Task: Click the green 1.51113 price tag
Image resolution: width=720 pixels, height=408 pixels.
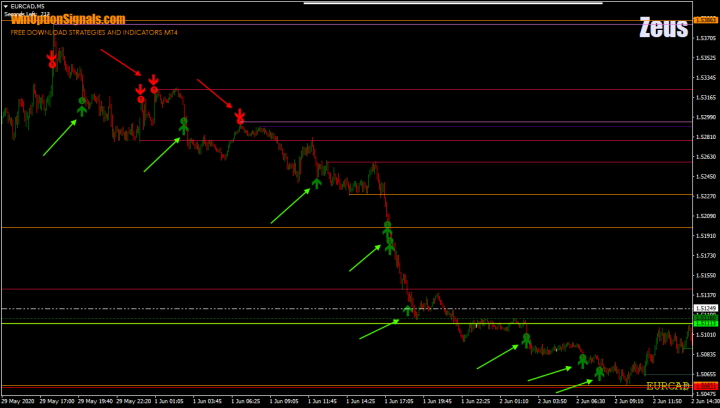Action: 706,323
